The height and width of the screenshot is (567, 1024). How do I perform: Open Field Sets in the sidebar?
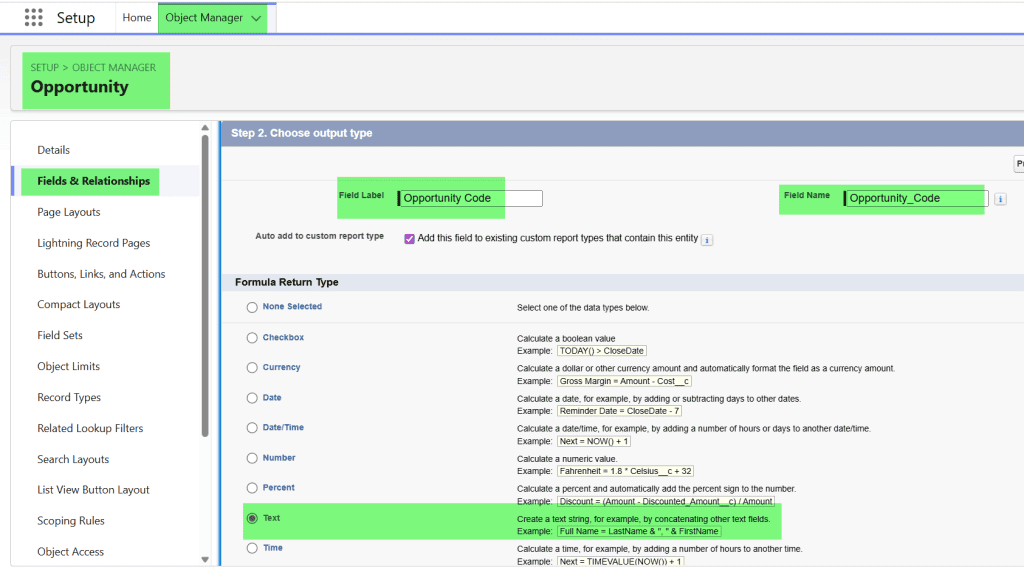[x=59, y=335]
